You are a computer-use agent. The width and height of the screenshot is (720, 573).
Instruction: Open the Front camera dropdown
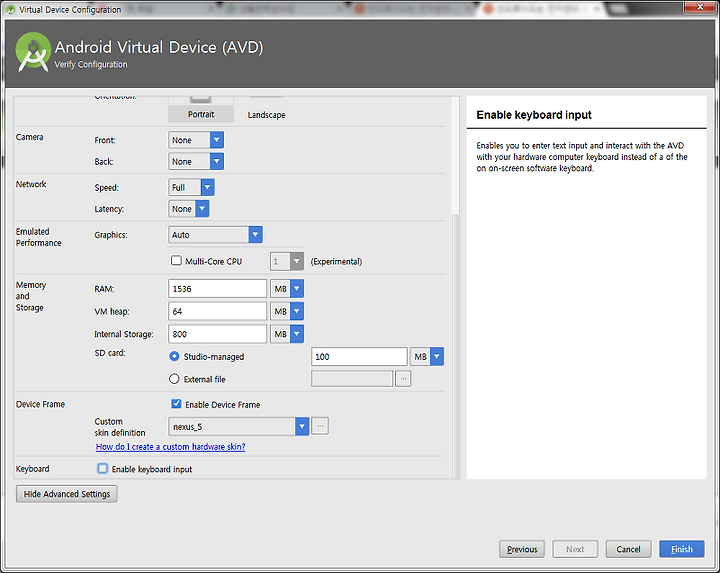pyautogui.click(x=196, y=140)
